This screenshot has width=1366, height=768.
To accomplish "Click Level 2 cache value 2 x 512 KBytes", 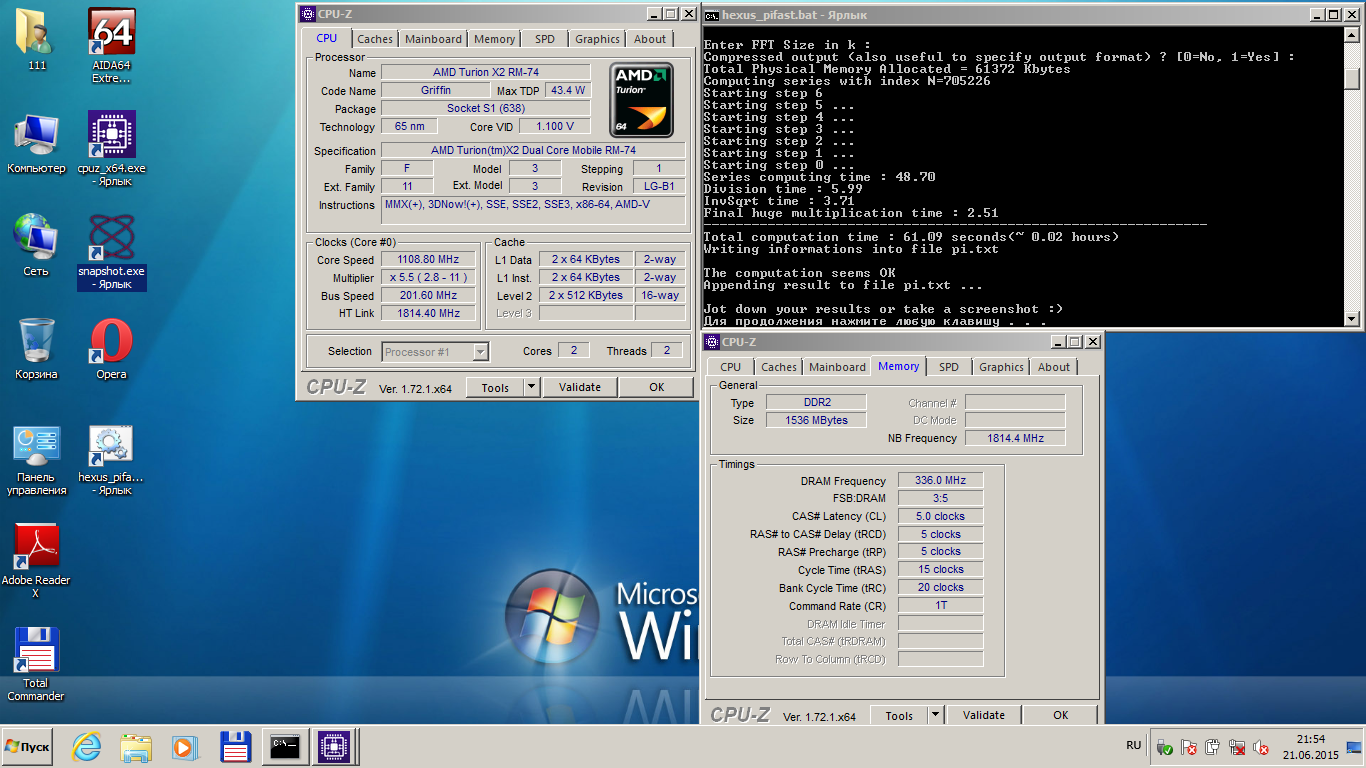I will [586, 296].
